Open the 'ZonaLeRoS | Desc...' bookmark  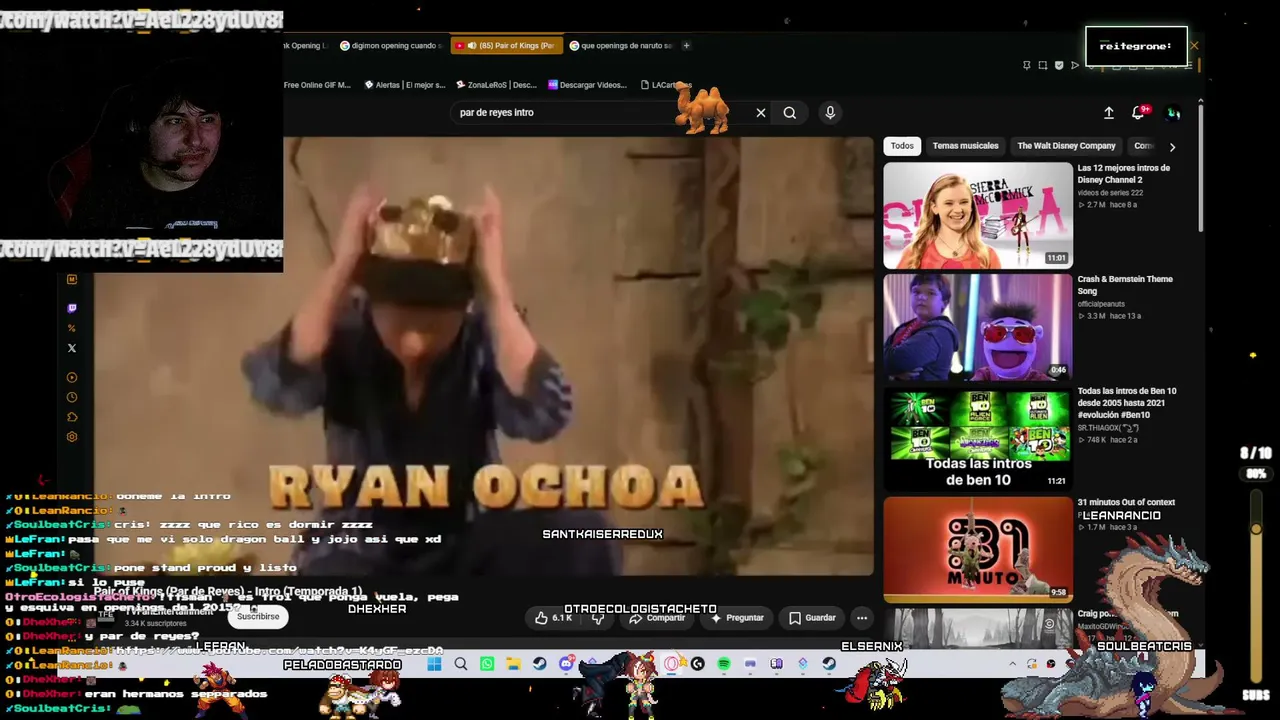tap(496, 85)
